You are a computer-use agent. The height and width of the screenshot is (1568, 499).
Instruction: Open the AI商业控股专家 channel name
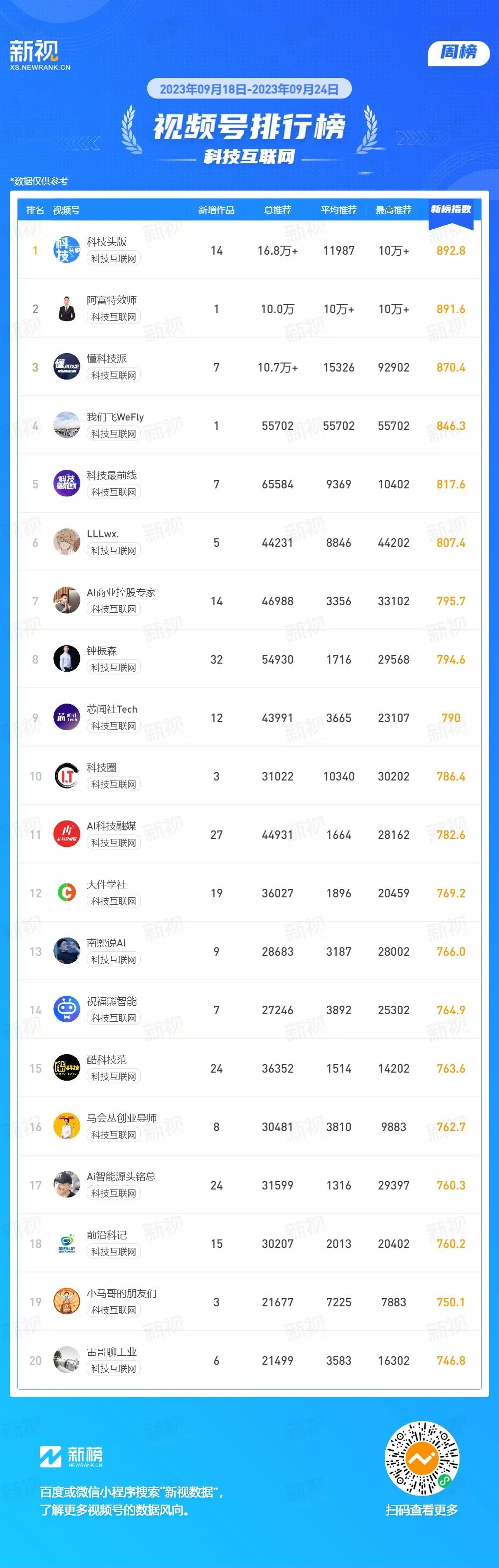tap(121, 592)
